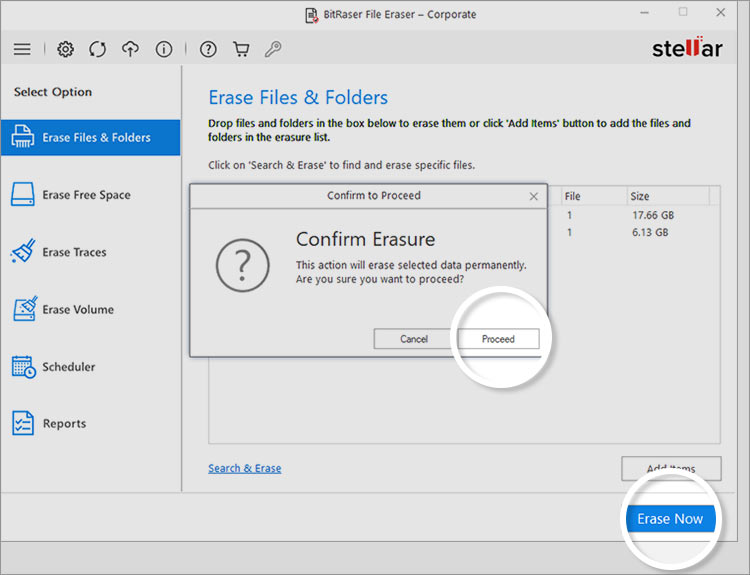Minimize the BitRaser window
This screenshot has width=750, height=575.
(645, 13)
